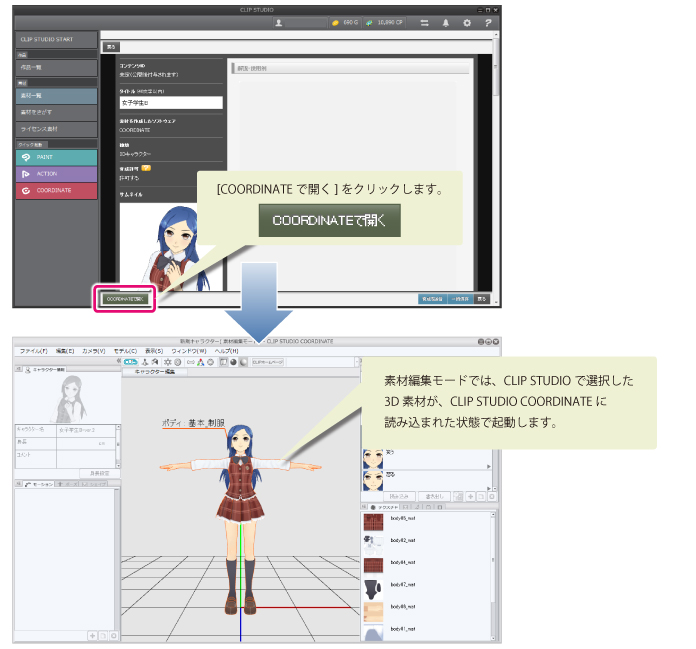Open the モデル(C) menu
The image size is (696, 649).
coord(126,351)
